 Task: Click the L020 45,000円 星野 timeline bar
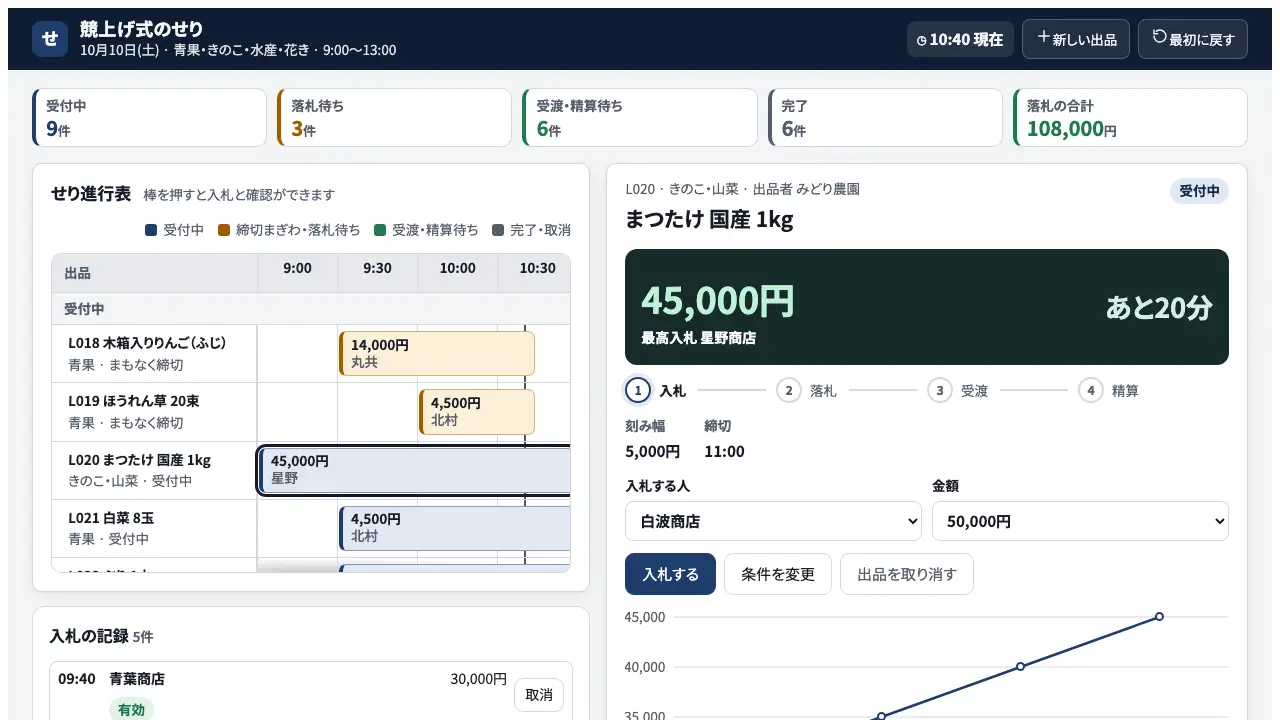(x=414, y=470)
